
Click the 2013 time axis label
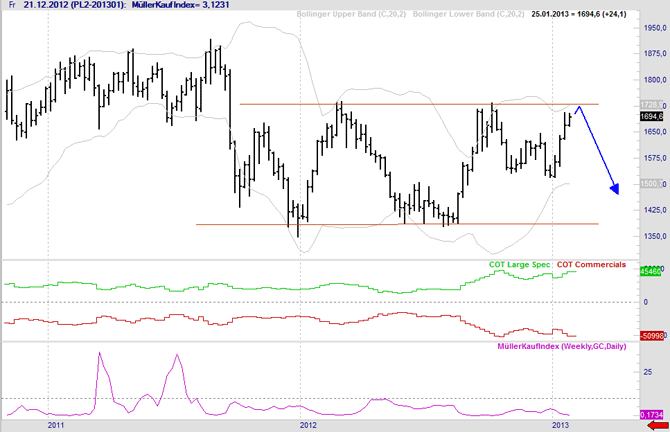[561, 425]
